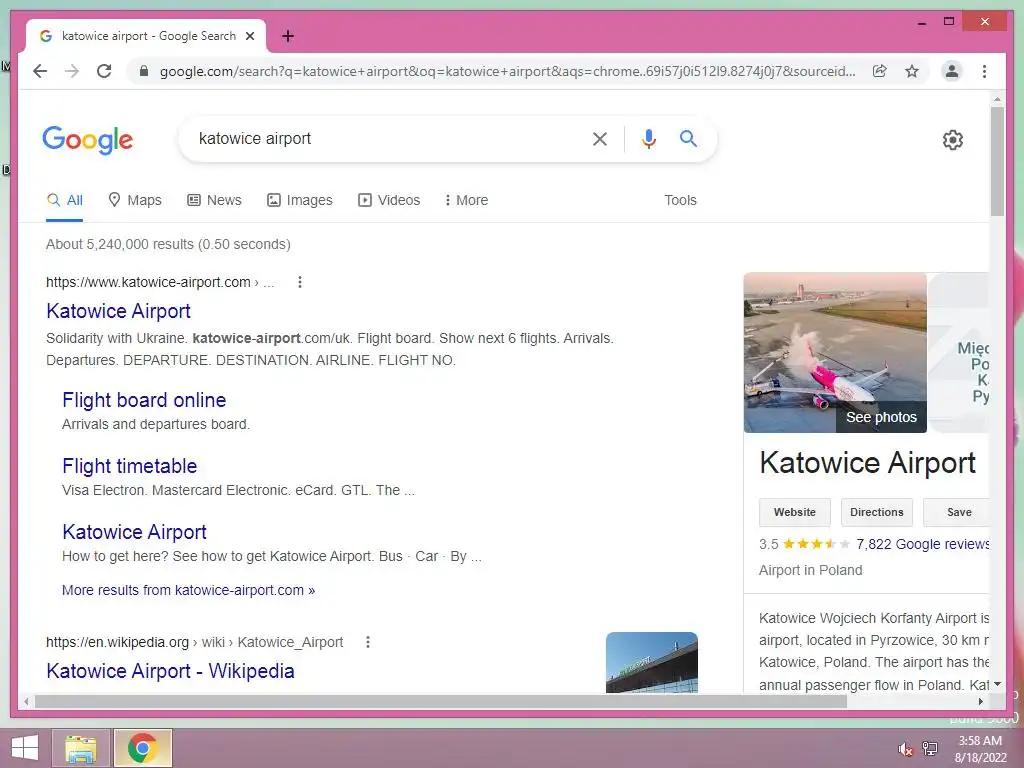
Task: Open the Chrome profile avatar
Action: [x=952, y=71]
